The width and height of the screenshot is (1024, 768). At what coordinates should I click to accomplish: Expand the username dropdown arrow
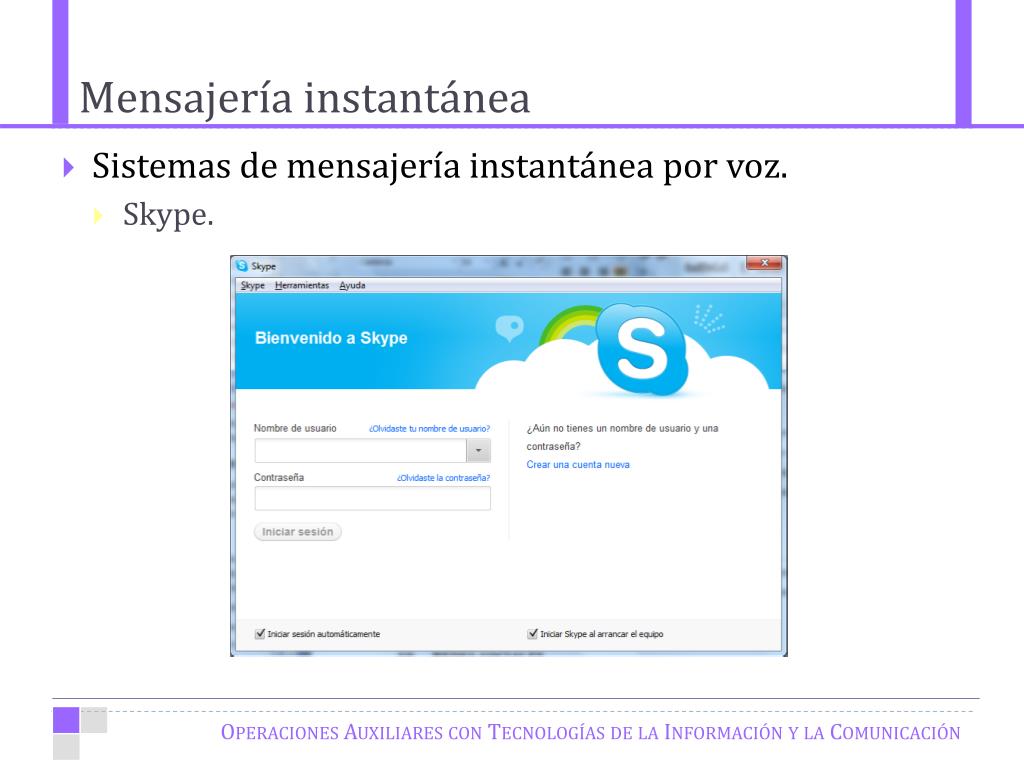click(x=479, y=451)
